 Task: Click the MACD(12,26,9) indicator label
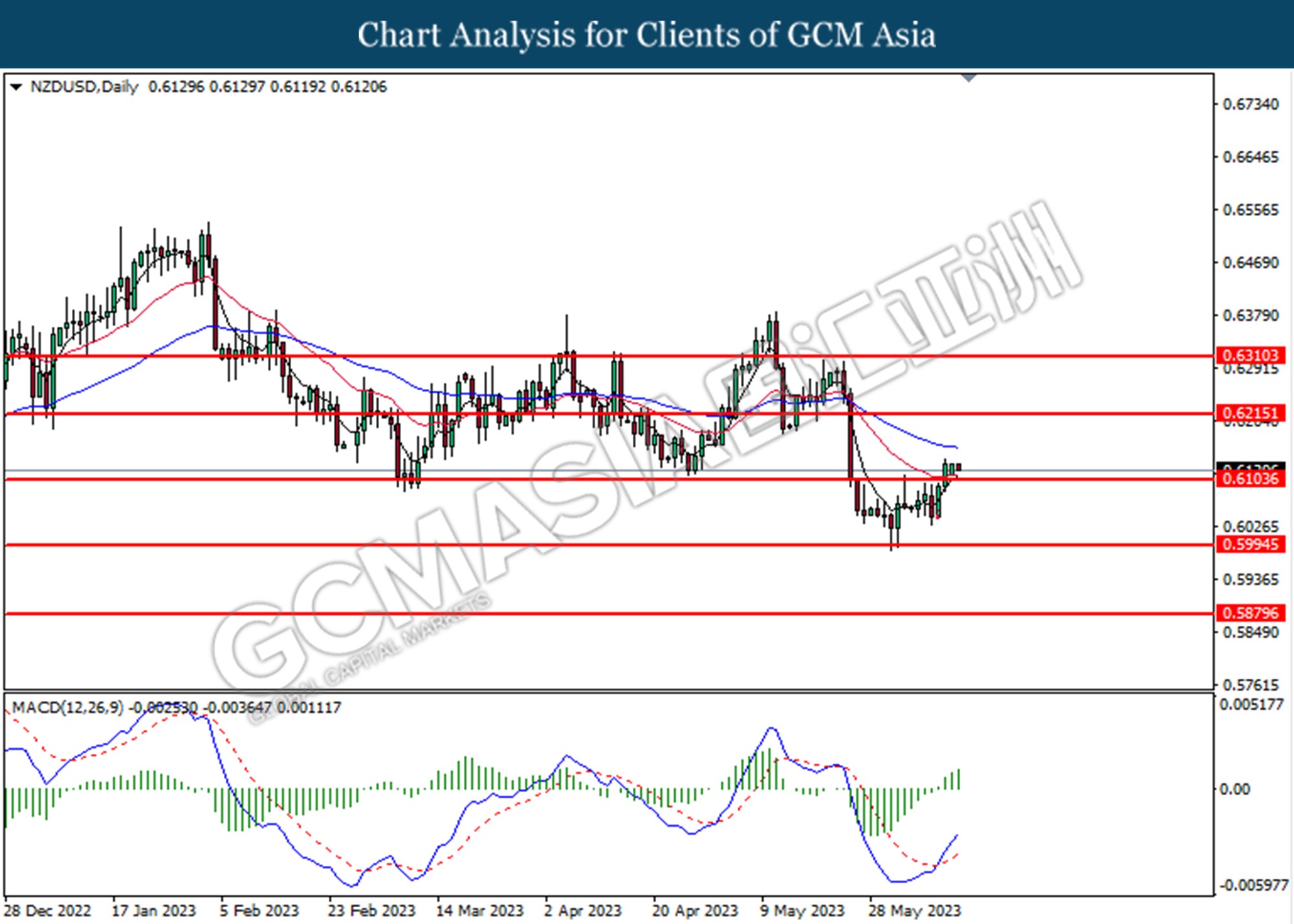point(67,707)
